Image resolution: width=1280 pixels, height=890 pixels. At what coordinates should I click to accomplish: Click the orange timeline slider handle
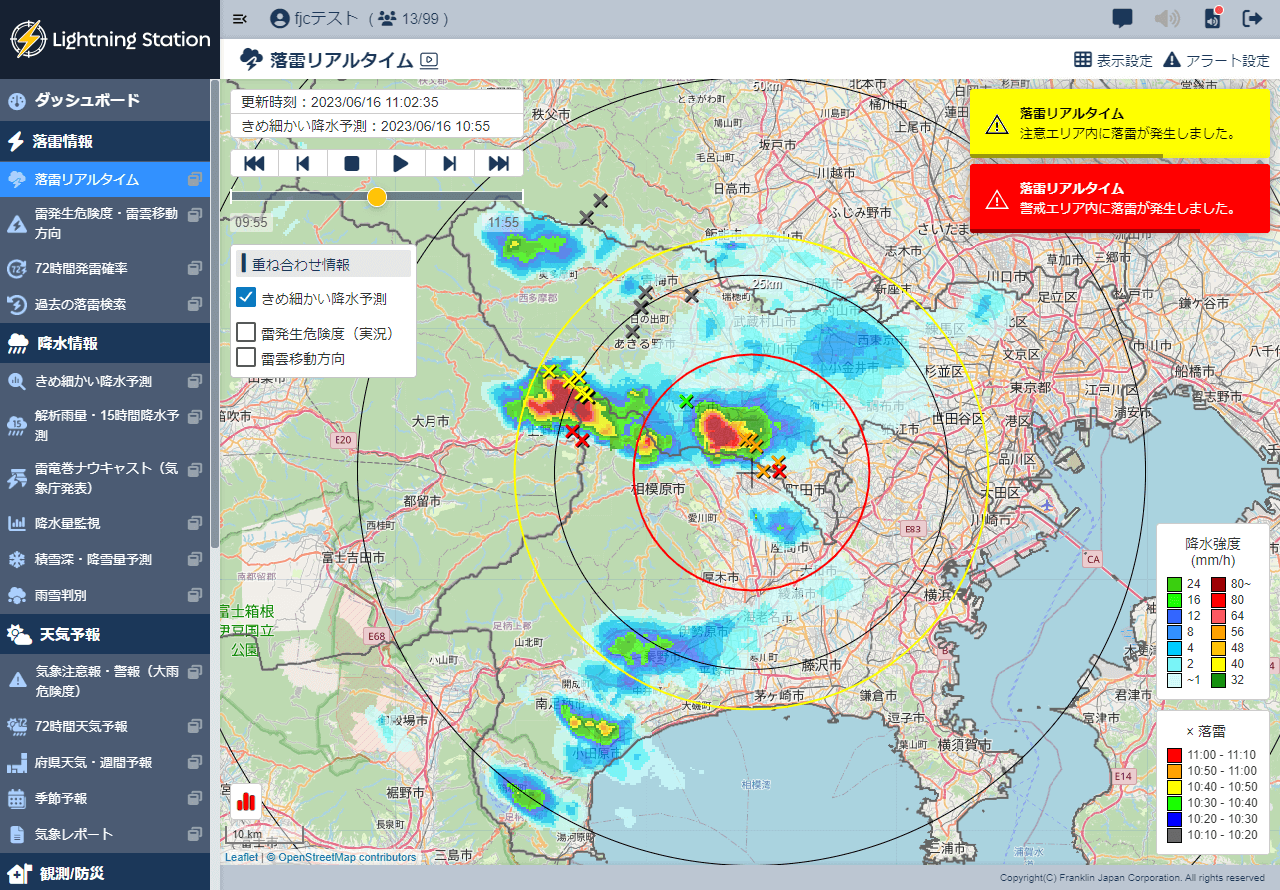pos(377,197)
